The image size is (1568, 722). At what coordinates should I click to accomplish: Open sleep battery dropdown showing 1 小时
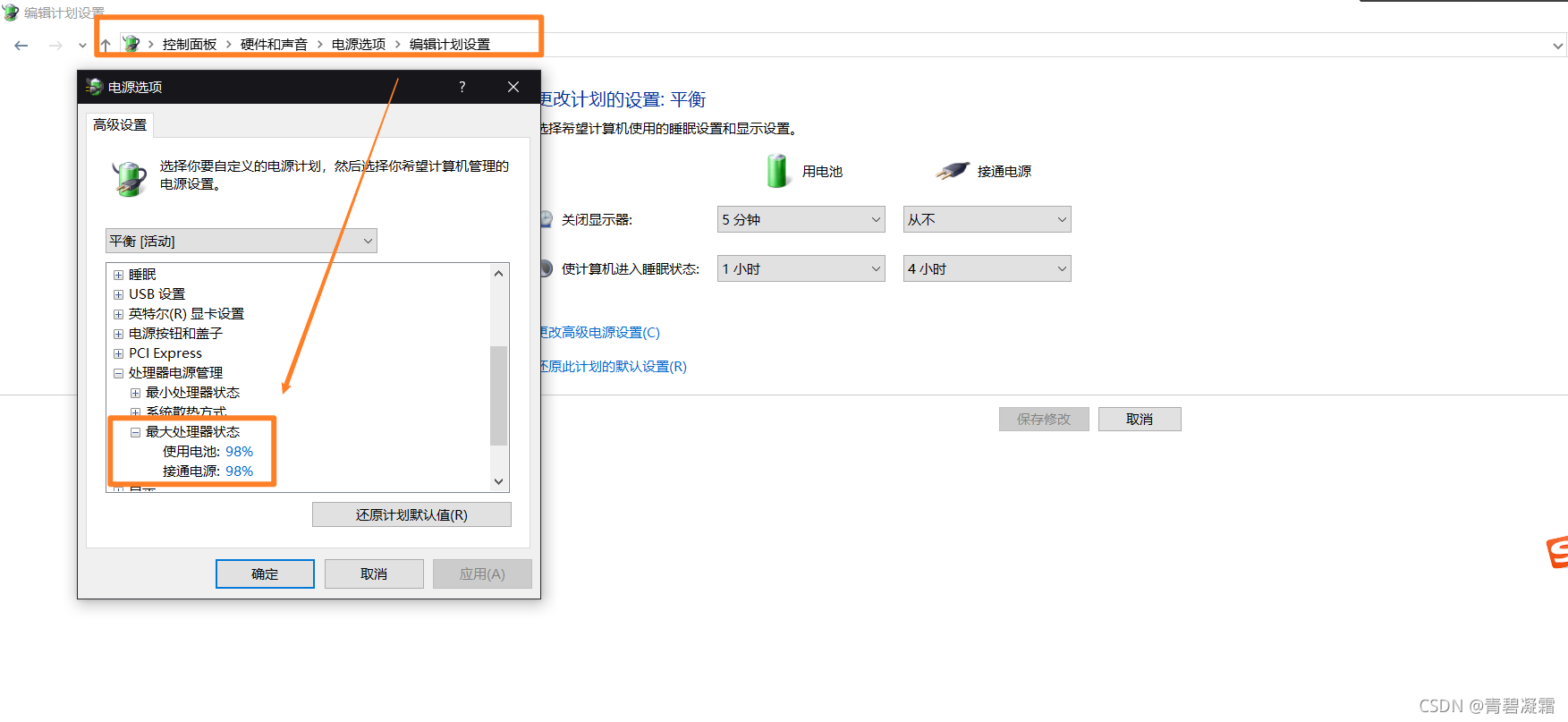click(x=801, y=268)
